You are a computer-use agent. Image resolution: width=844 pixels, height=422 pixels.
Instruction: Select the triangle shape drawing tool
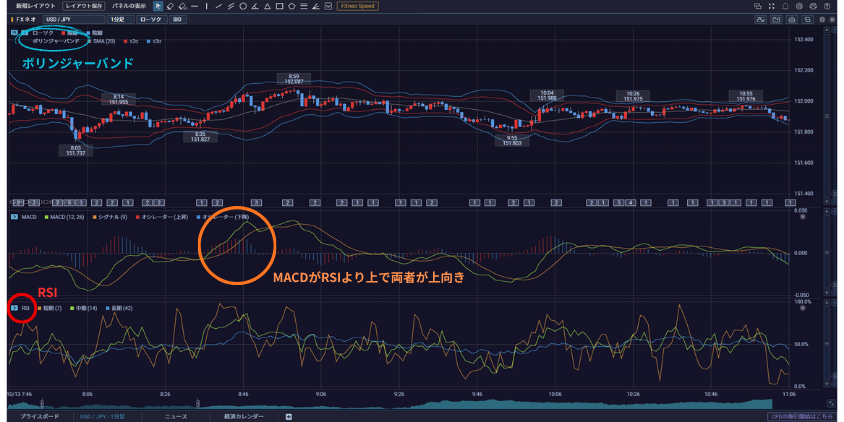pyautogui.click(x=266, y=6)
